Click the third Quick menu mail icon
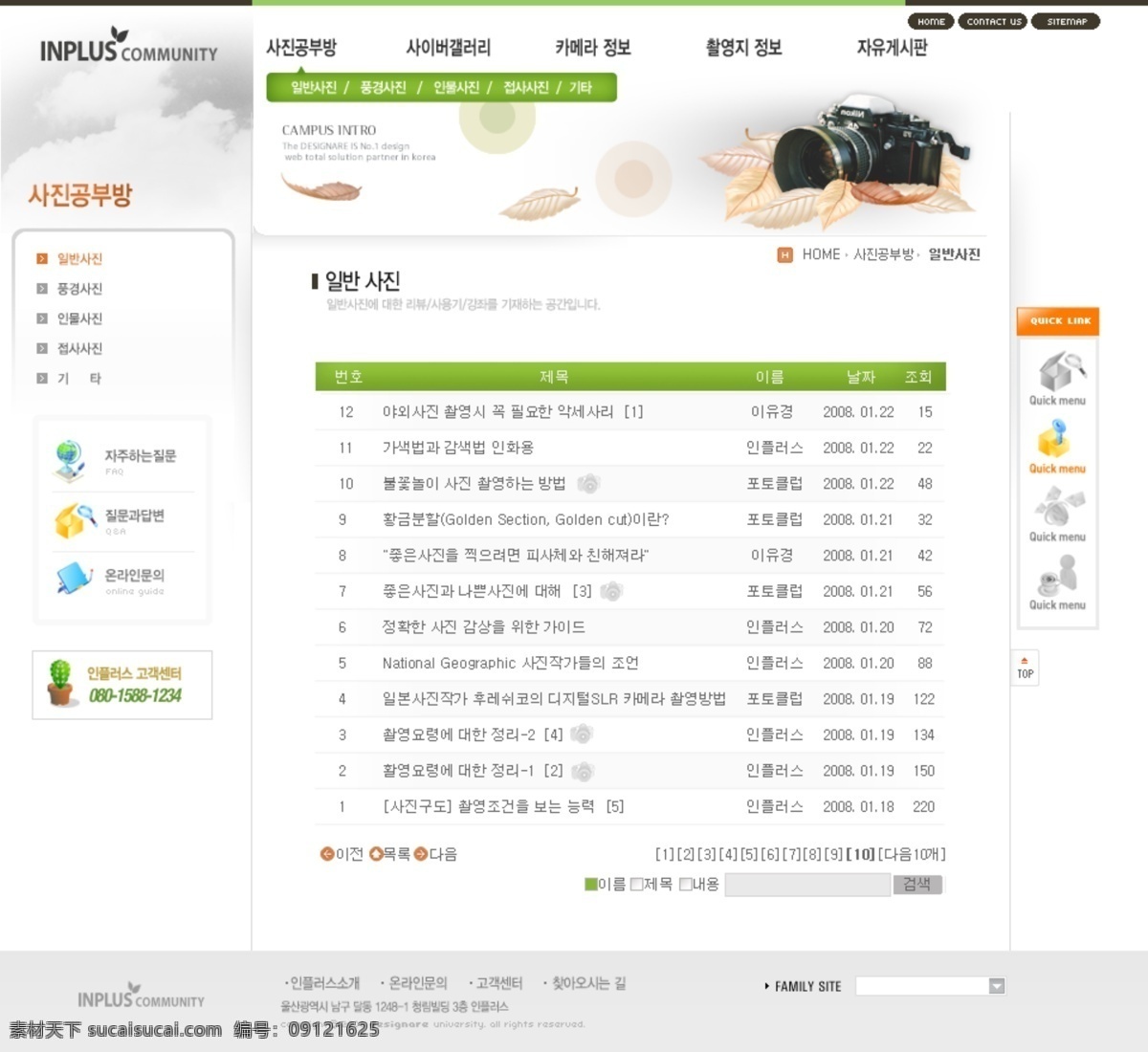The image size is (1148, 1052). point(1059,506)
